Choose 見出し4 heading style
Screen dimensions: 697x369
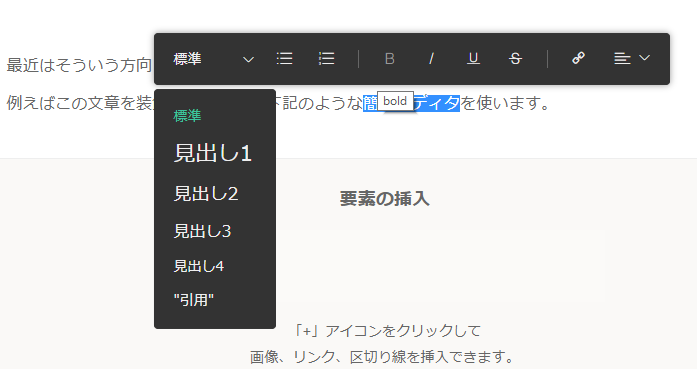[199, 266]
